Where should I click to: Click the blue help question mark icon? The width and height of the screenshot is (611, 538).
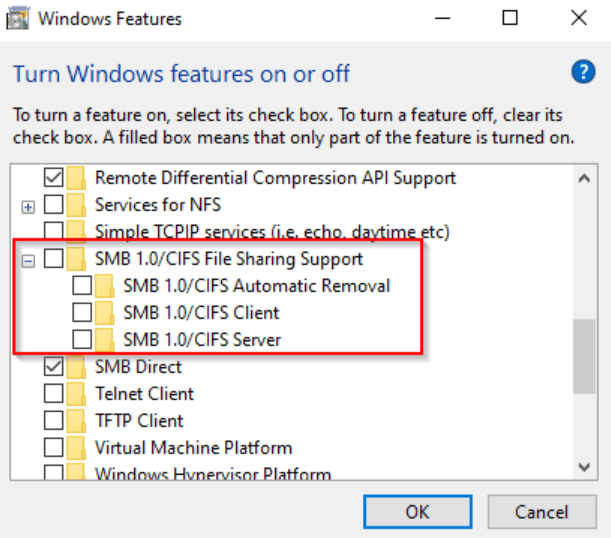[x=583, y=72]
